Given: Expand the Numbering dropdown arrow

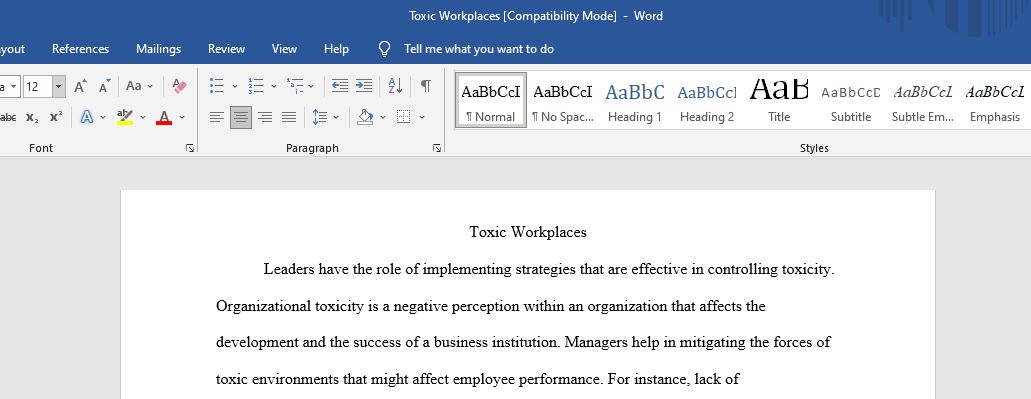Looking at the screenshot, I should (274, 86).
